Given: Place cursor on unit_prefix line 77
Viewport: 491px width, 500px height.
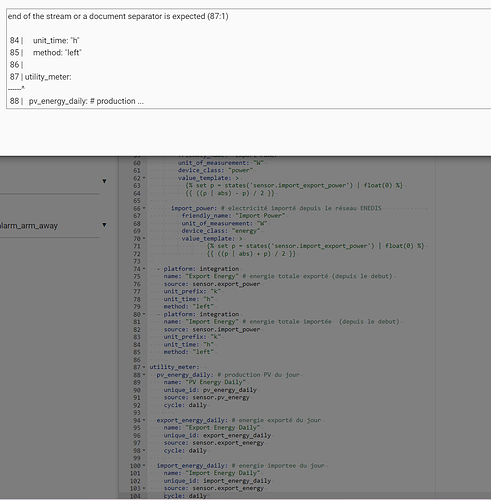Looking at the screenshot, I should (x=192, y=291).
